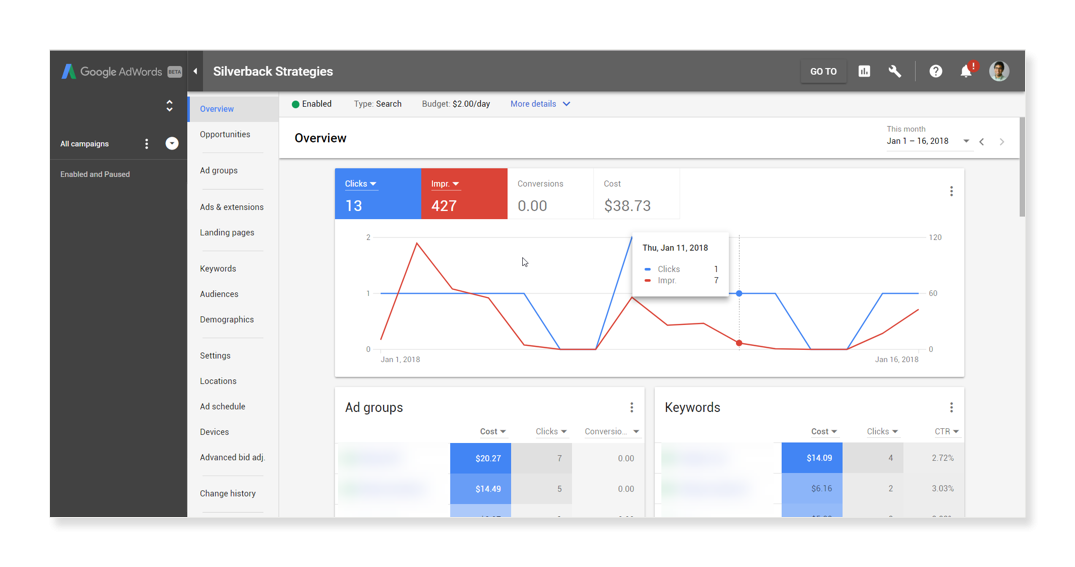Click the $20.27 cost cell
1075x567 pixels.
coord(481,458)
